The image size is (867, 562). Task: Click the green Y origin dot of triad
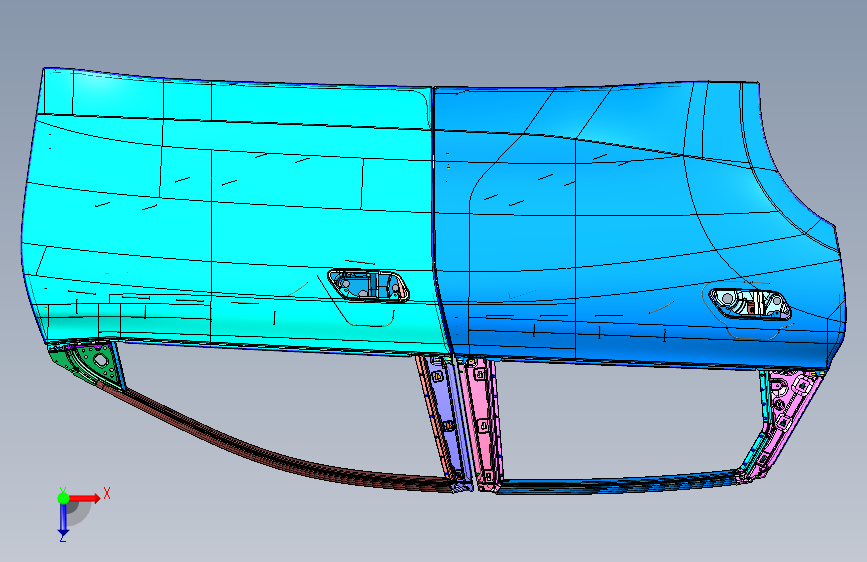[63, 498]
